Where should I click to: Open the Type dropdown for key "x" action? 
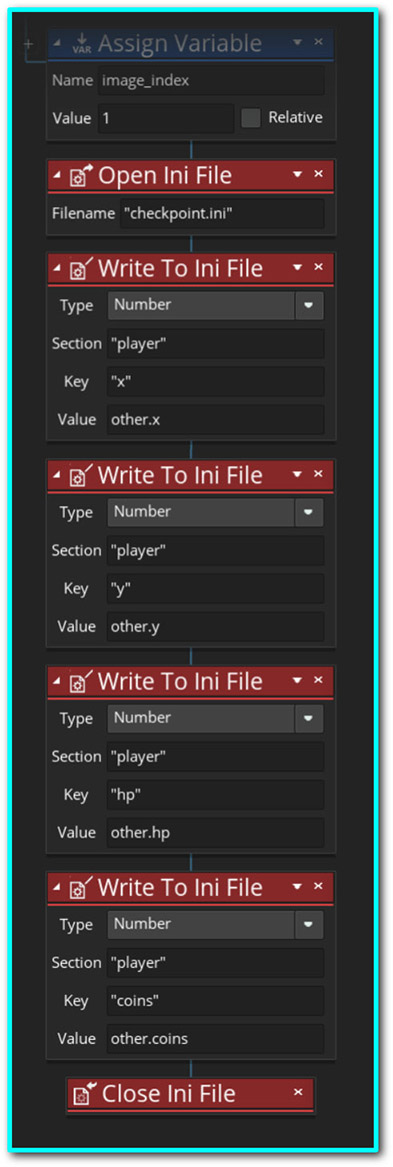click(x=309, y=305)
